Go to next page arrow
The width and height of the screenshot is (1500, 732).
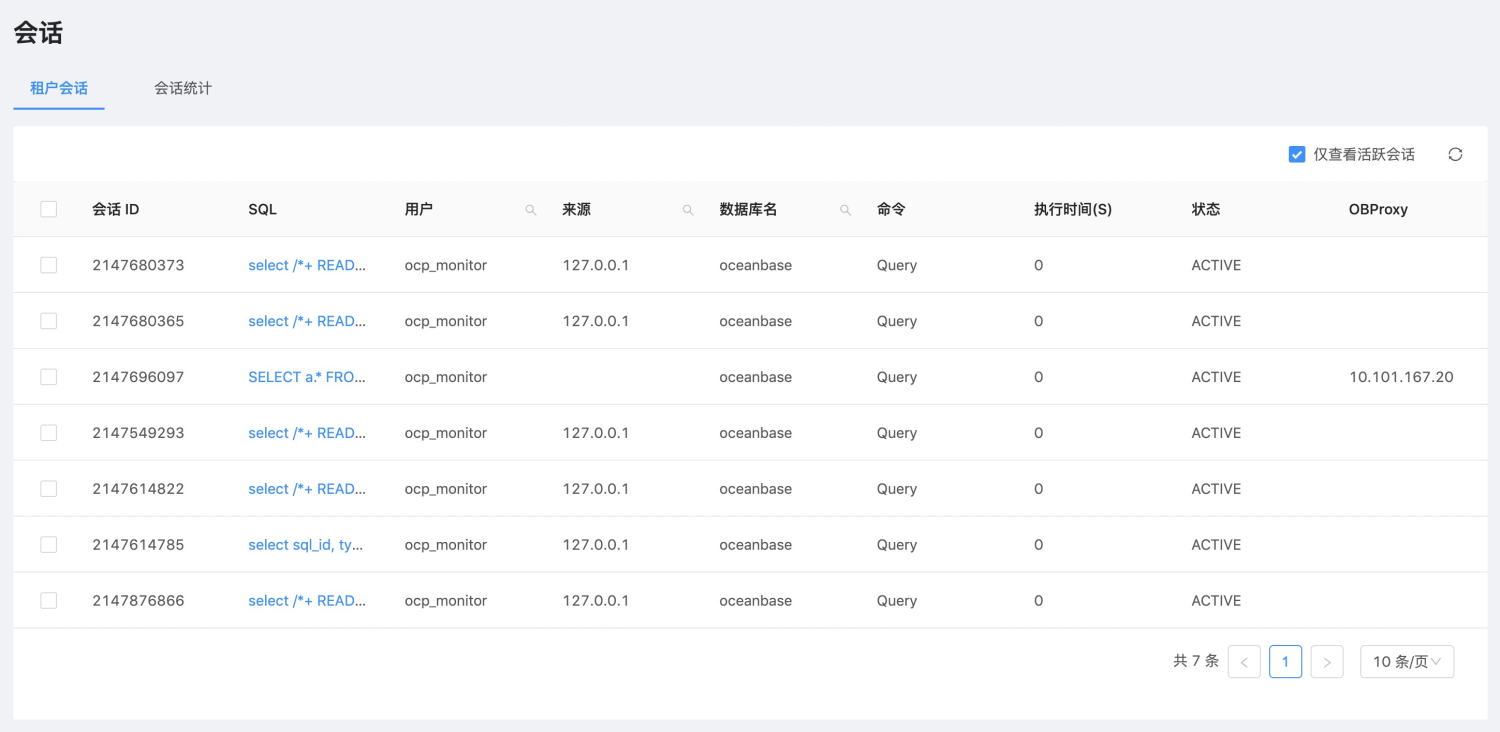coord(1327,662)
